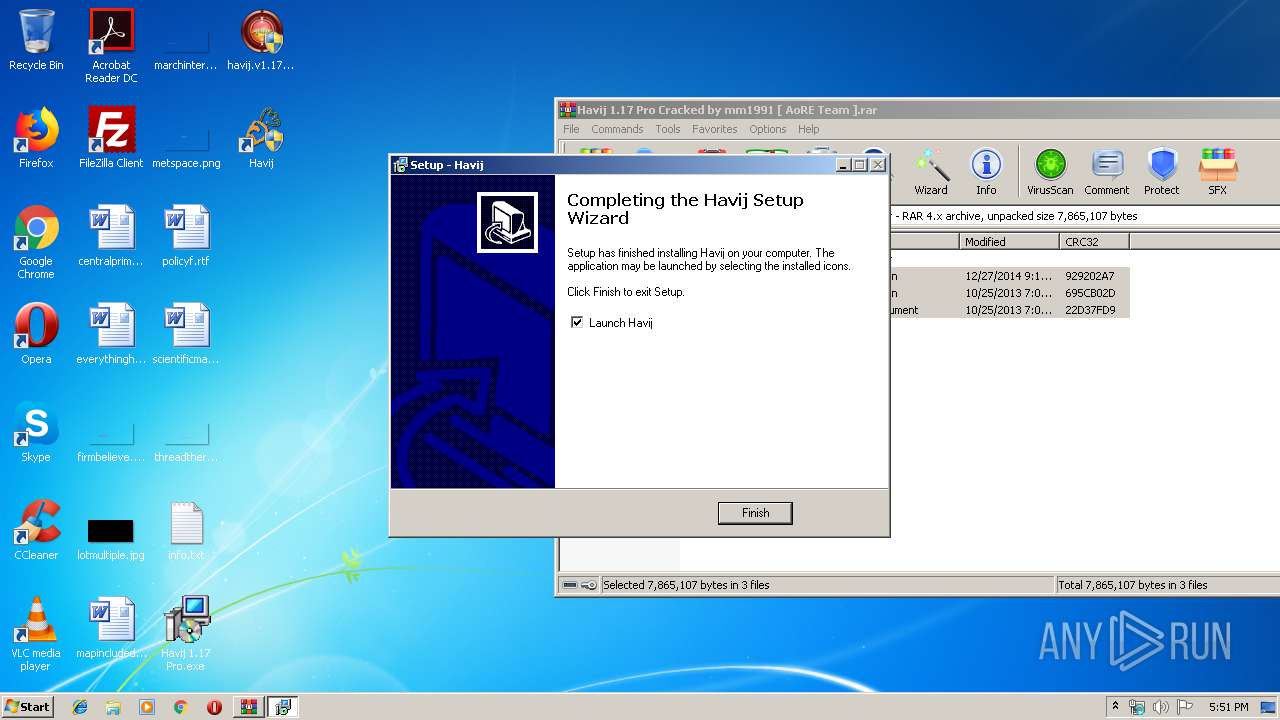Click the network tray icon

tap(1138, 707)
